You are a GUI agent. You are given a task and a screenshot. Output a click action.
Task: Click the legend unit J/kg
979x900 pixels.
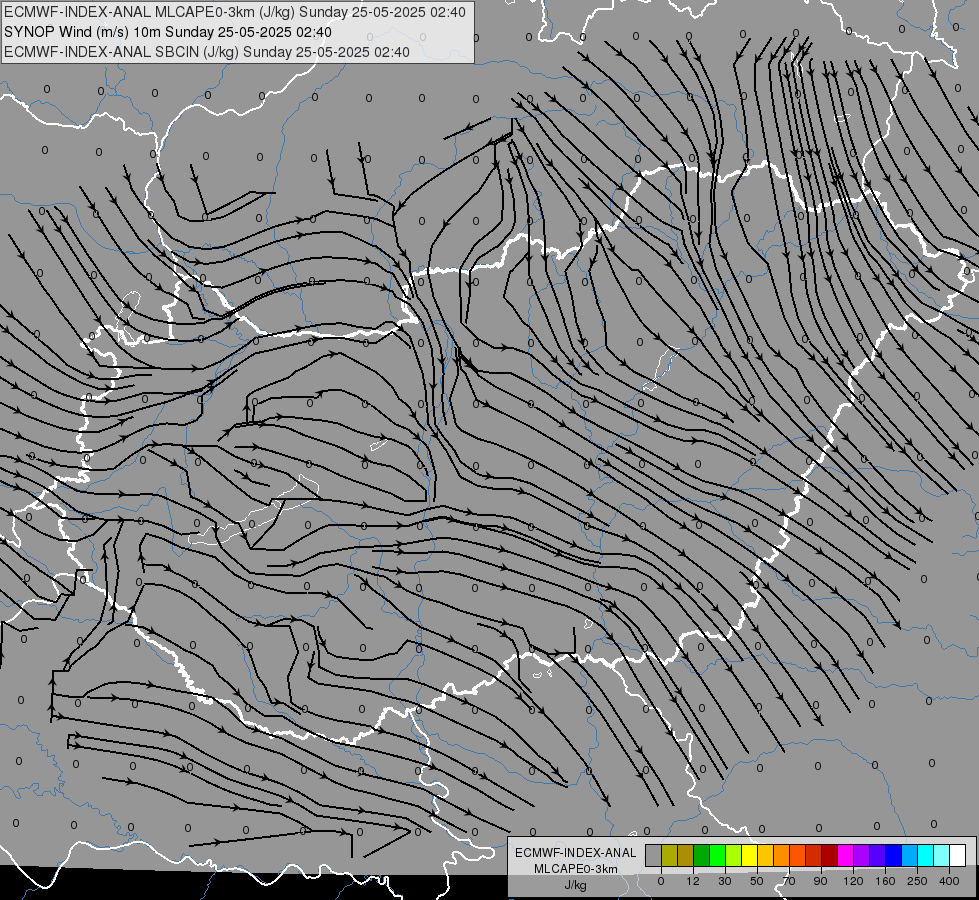click(575, 885)
